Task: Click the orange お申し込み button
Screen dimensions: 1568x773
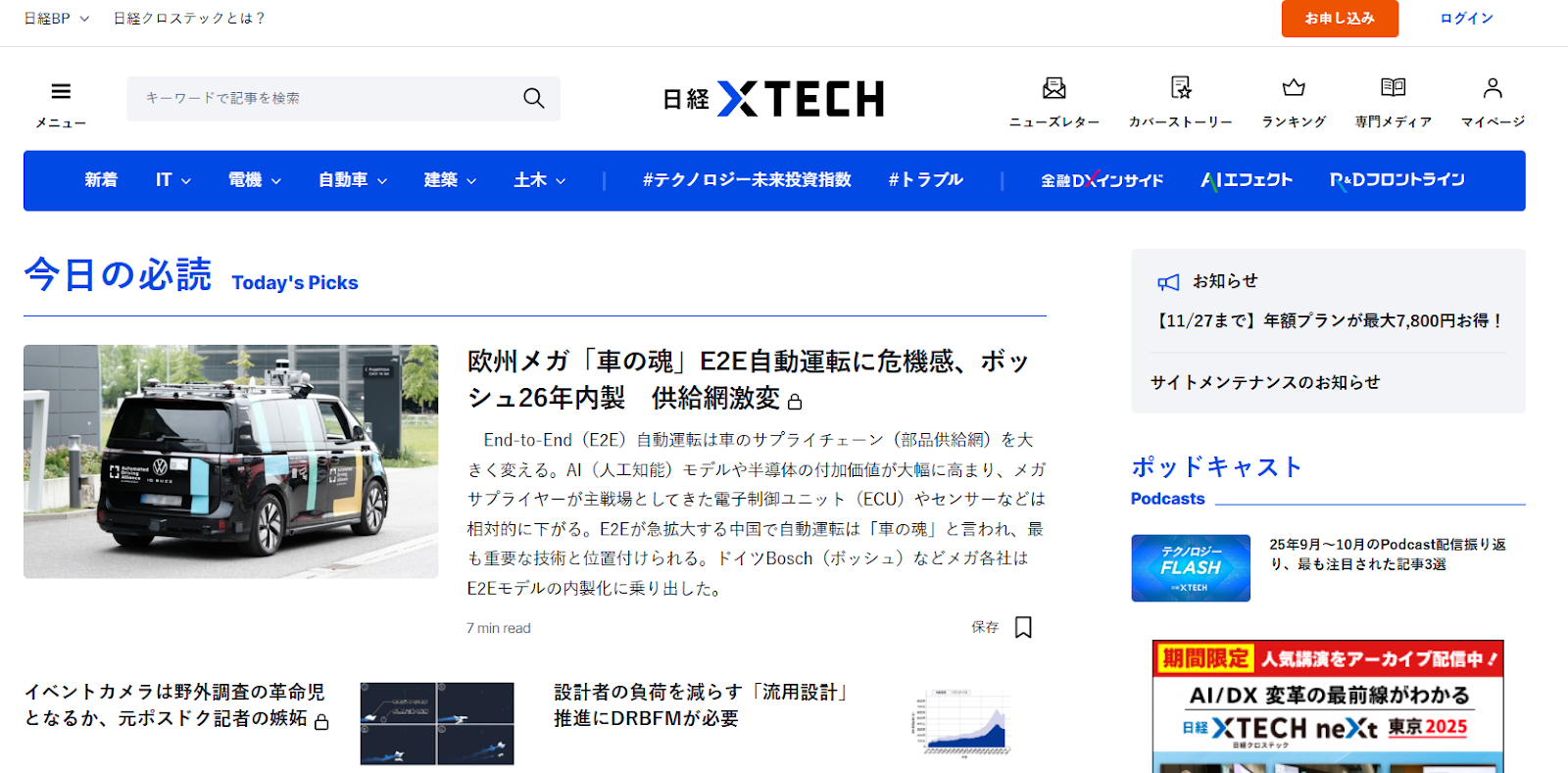Action: click(1339, 19)
